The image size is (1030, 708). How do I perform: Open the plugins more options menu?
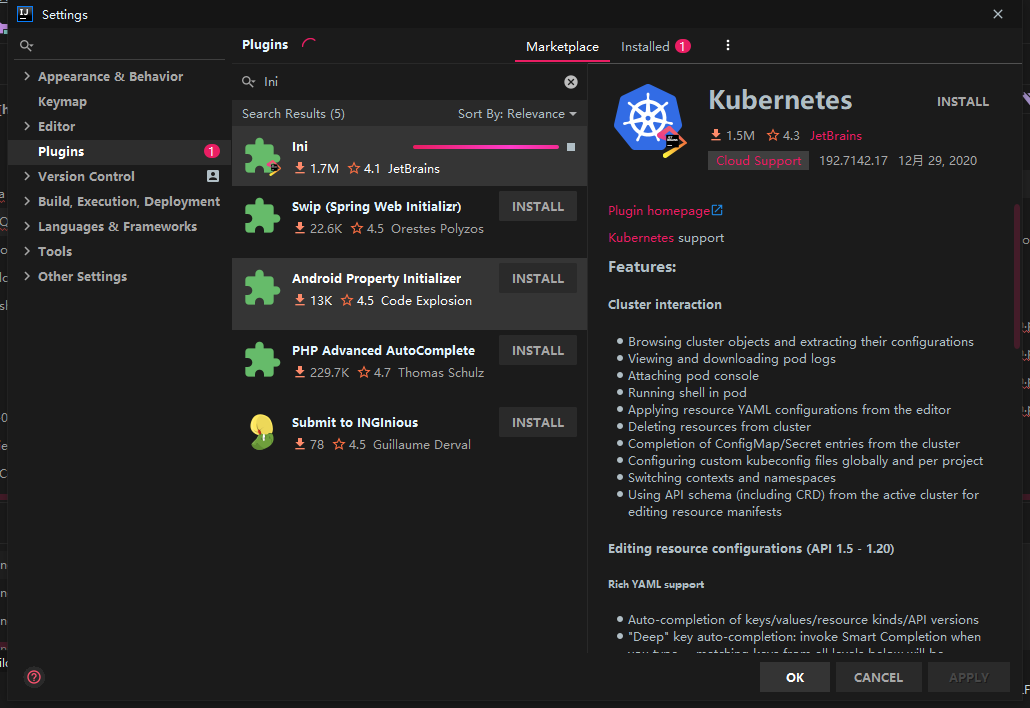(x=727, y=45)
